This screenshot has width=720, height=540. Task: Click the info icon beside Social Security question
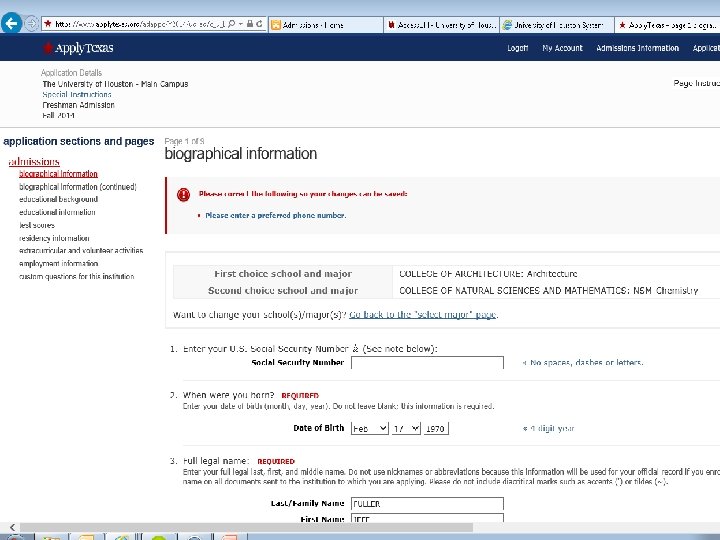coord(355,349)
